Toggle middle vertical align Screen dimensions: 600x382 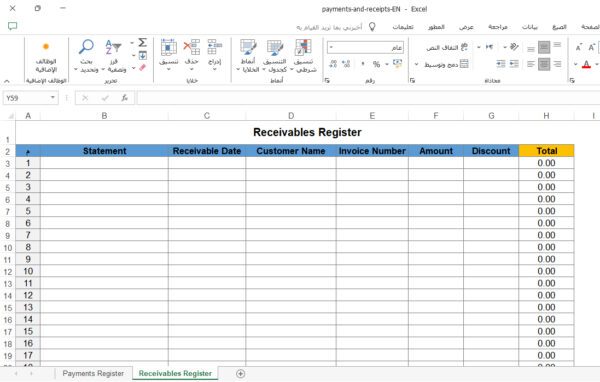[x=544, y=47]
